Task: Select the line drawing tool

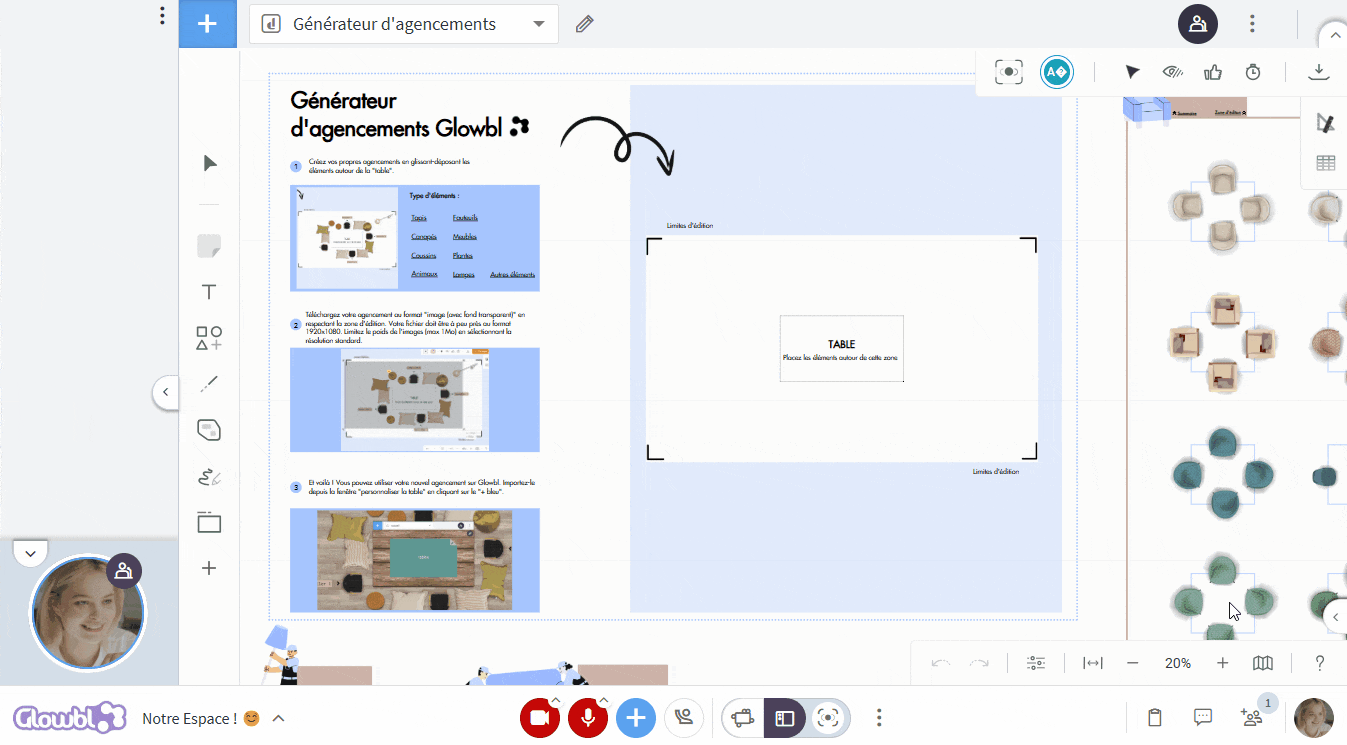Action: [209, 384]
